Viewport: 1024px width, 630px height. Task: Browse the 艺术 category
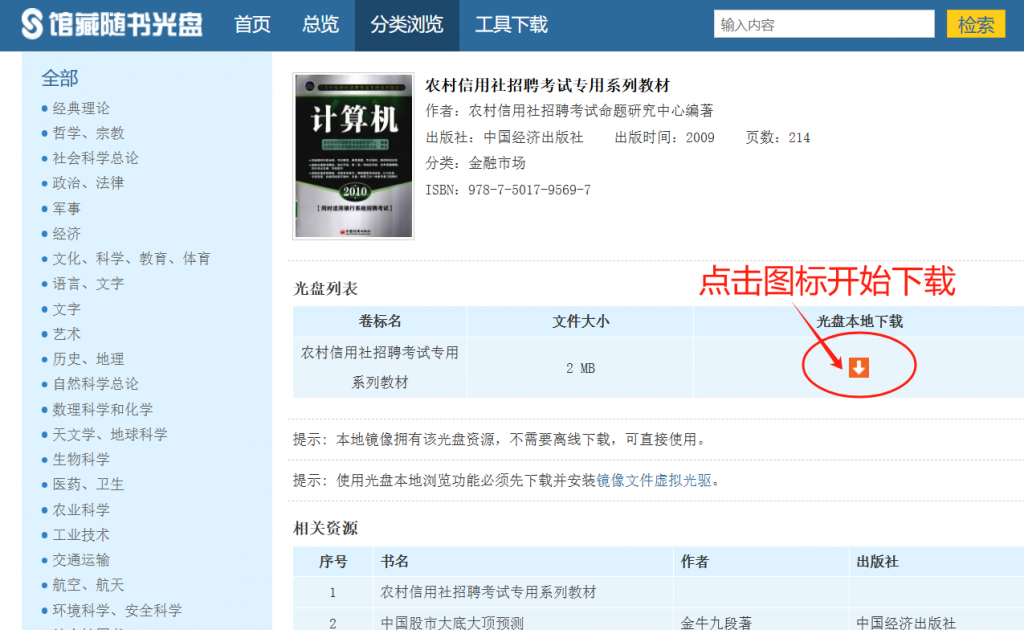coord(66,334)
